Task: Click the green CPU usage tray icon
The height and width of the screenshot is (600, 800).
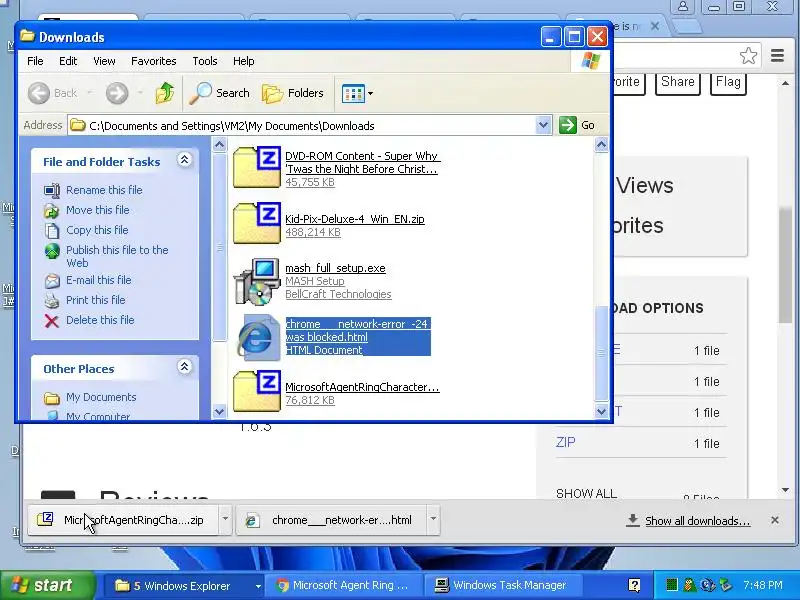Action: click(x=671, y=585)
